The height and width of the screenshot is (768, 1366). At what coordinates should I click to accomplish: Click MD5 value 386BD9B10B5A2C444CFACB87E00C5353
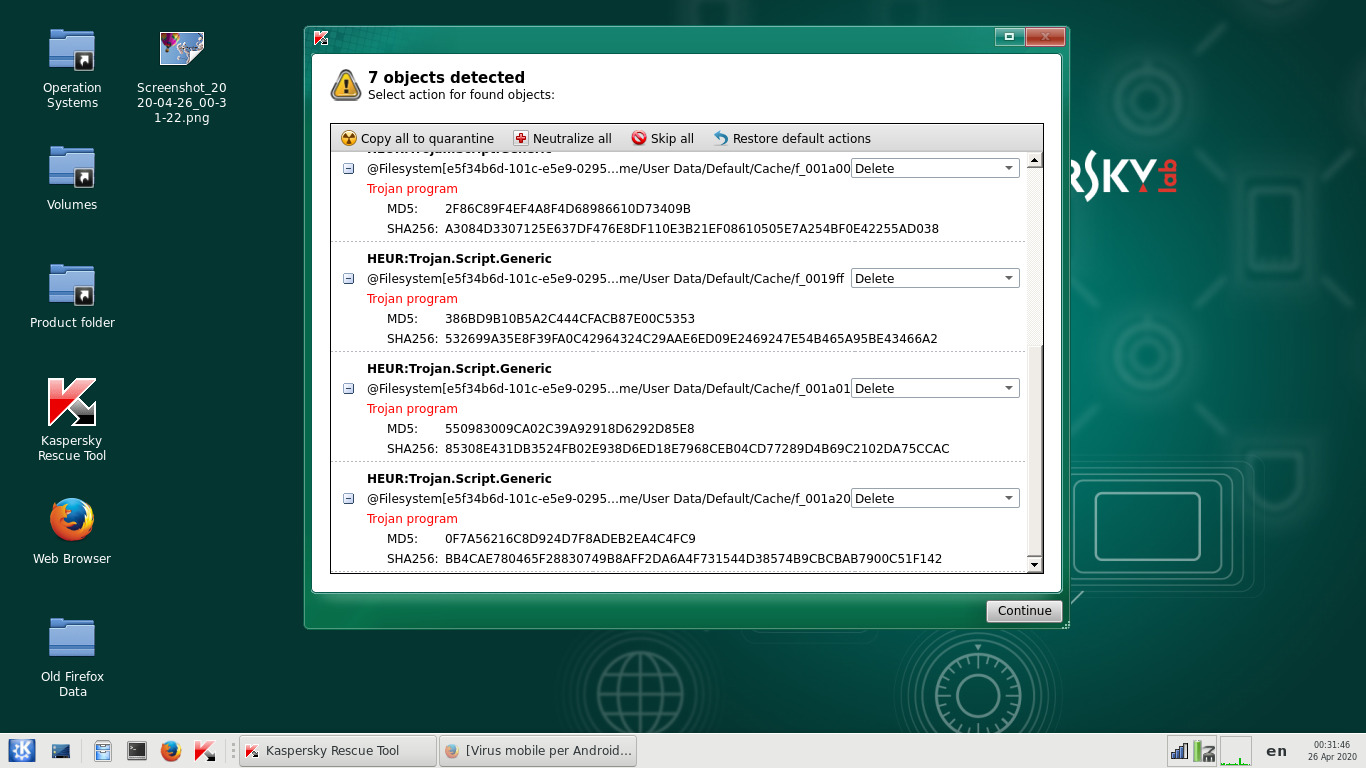coord(569,319)
